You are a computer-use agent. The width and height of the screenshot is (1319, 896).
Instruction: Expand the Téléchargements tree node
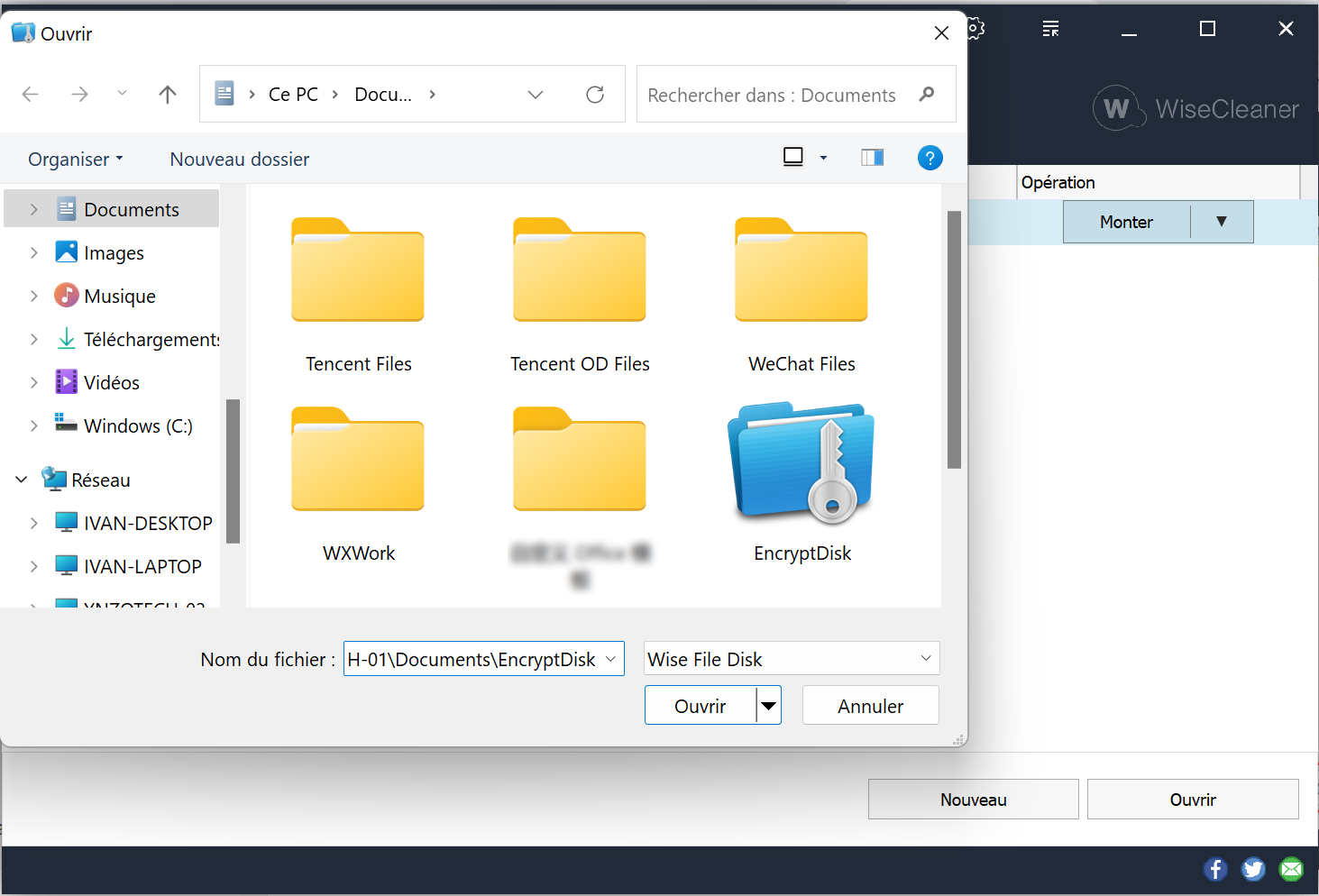34,339
